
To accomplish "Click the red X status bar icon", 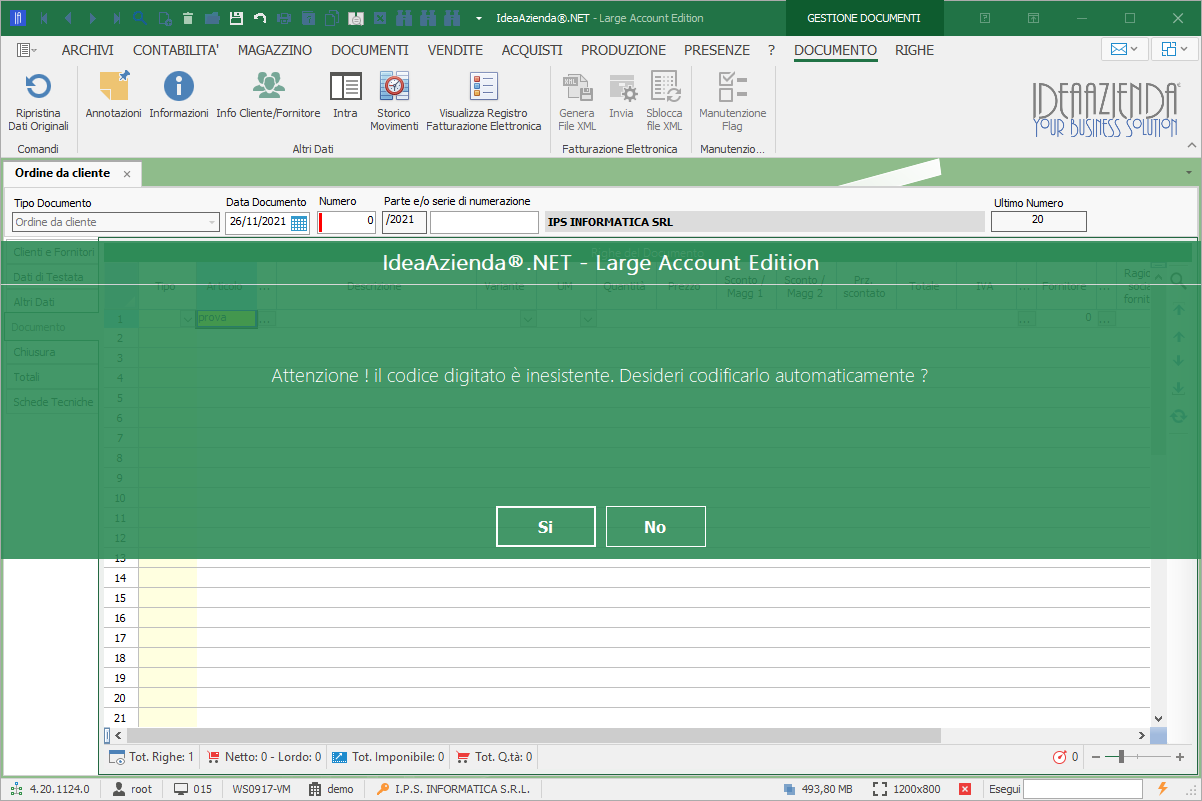I will point(965,789).
